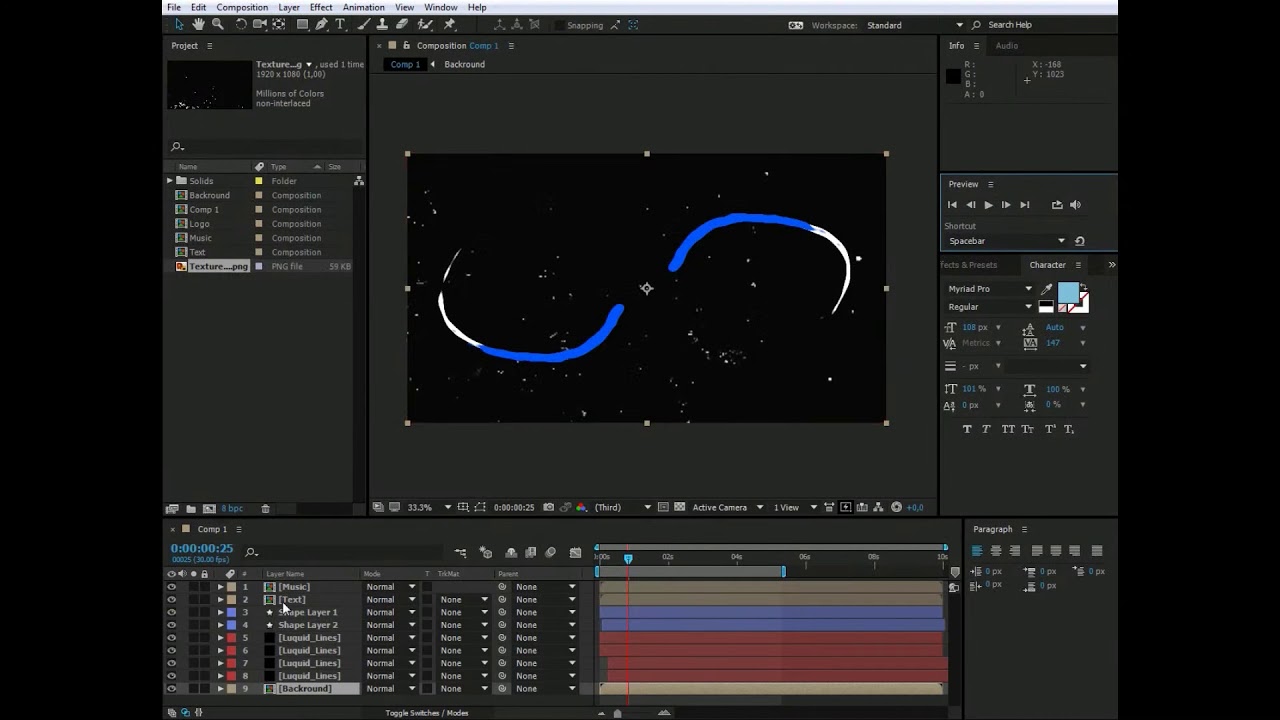Expand Shape Layer 1 properties

[x=221, y=612]
